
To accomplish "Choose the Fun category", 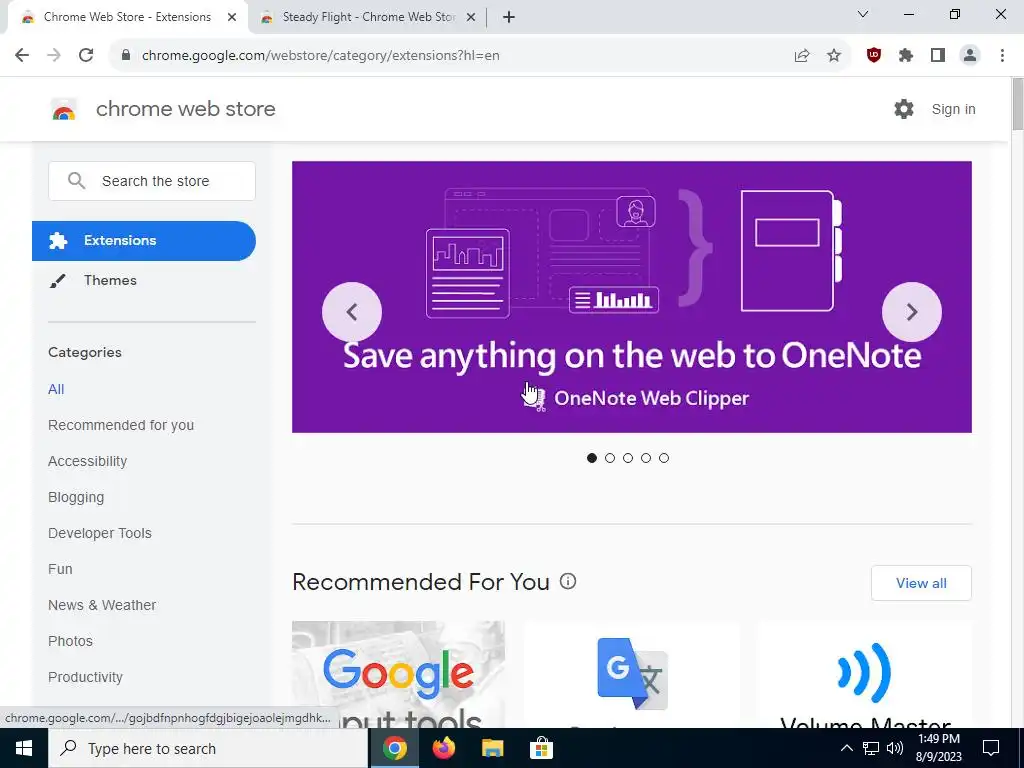I will tap(60, 569).
